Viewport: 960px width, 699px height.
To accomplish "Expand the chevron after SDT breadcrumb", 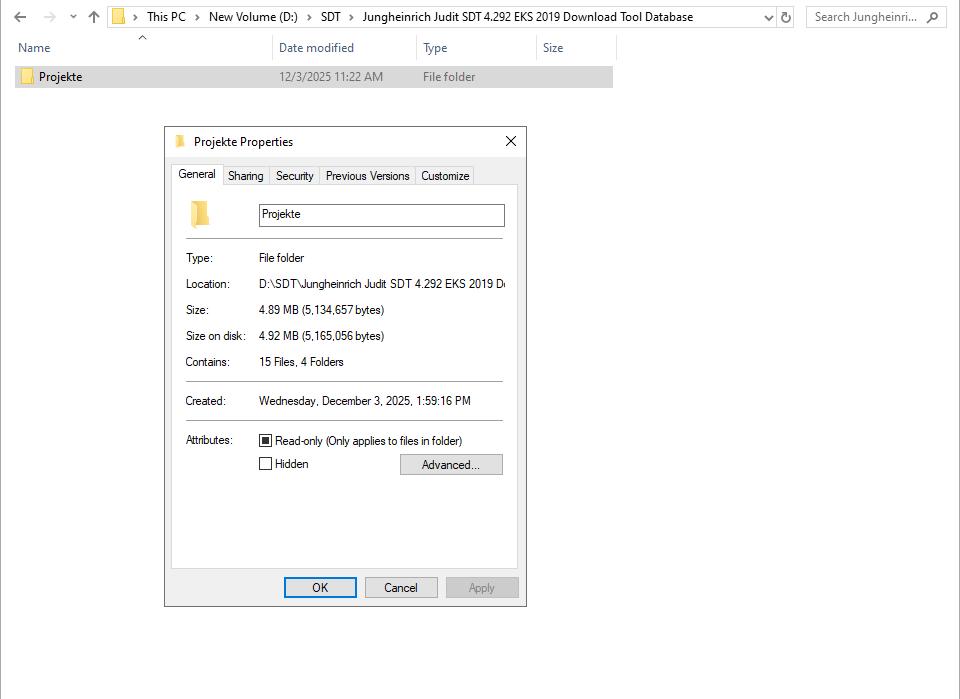I will click(351, 17).
